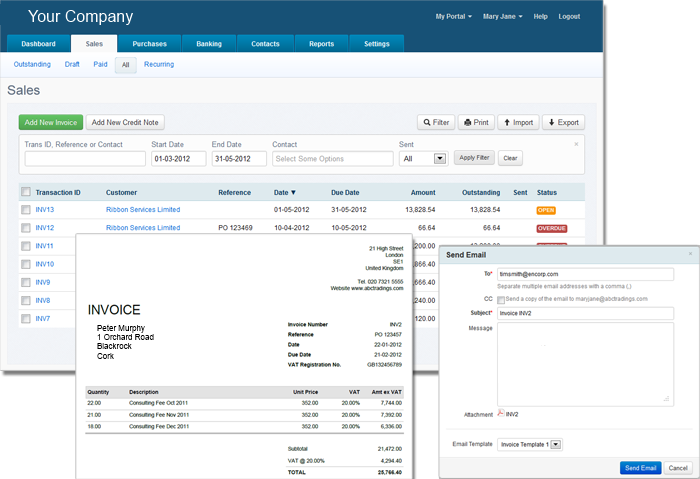The image size is (700, 479).
Task: Sort by Customer column header
Action: 121,192
